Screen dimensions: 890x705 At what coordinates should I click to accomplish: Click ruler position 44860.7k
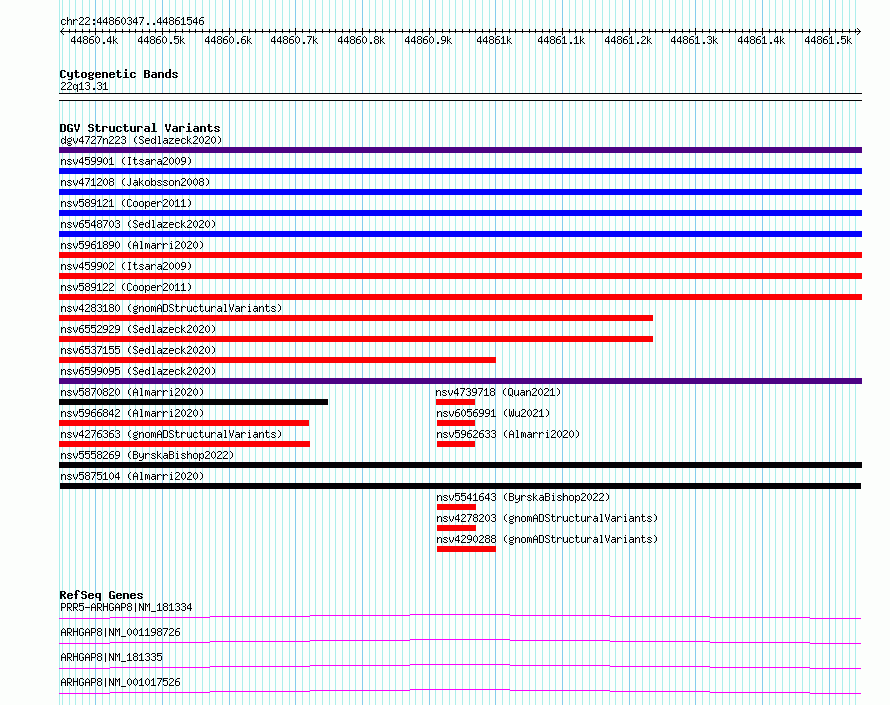point(294,40)
